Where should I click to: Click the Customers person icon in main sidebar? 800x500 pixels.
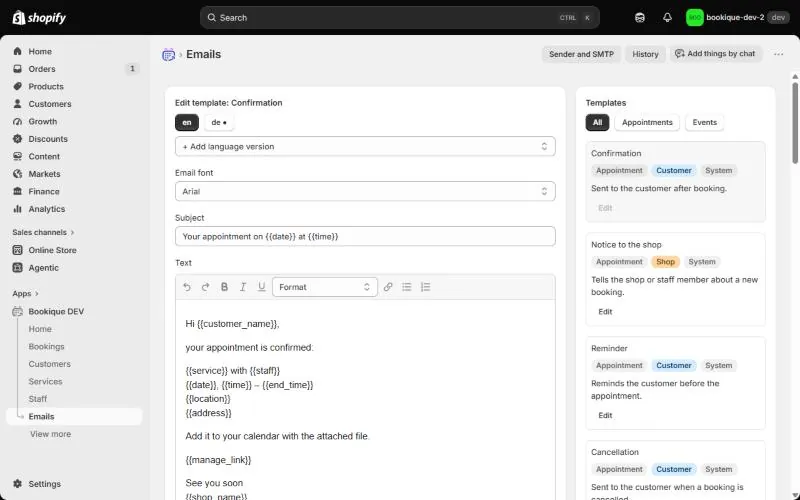tap(18, 104)
